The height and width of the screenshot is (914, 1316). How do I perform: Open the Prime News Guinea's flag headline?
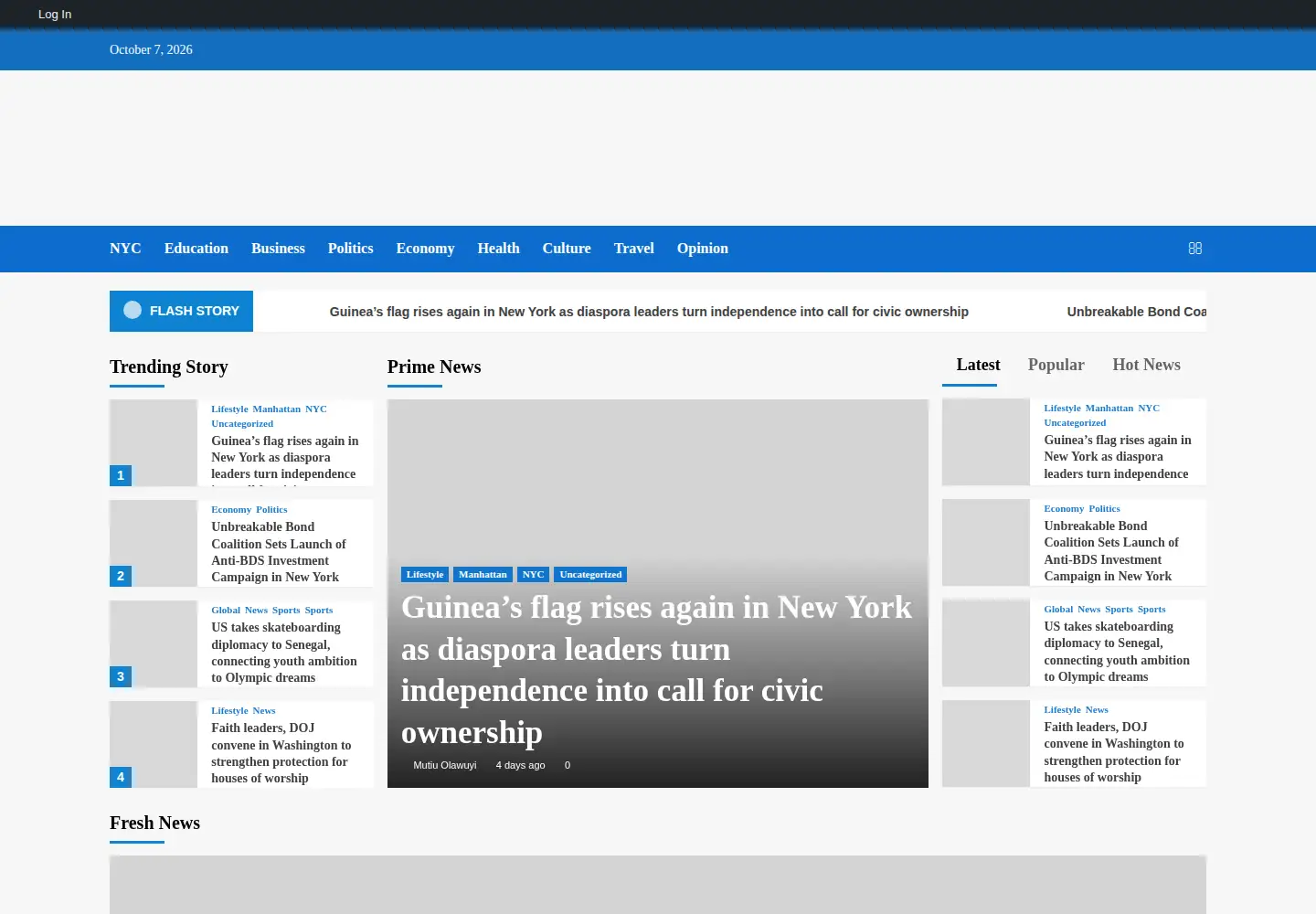click(x=656, y=670)
